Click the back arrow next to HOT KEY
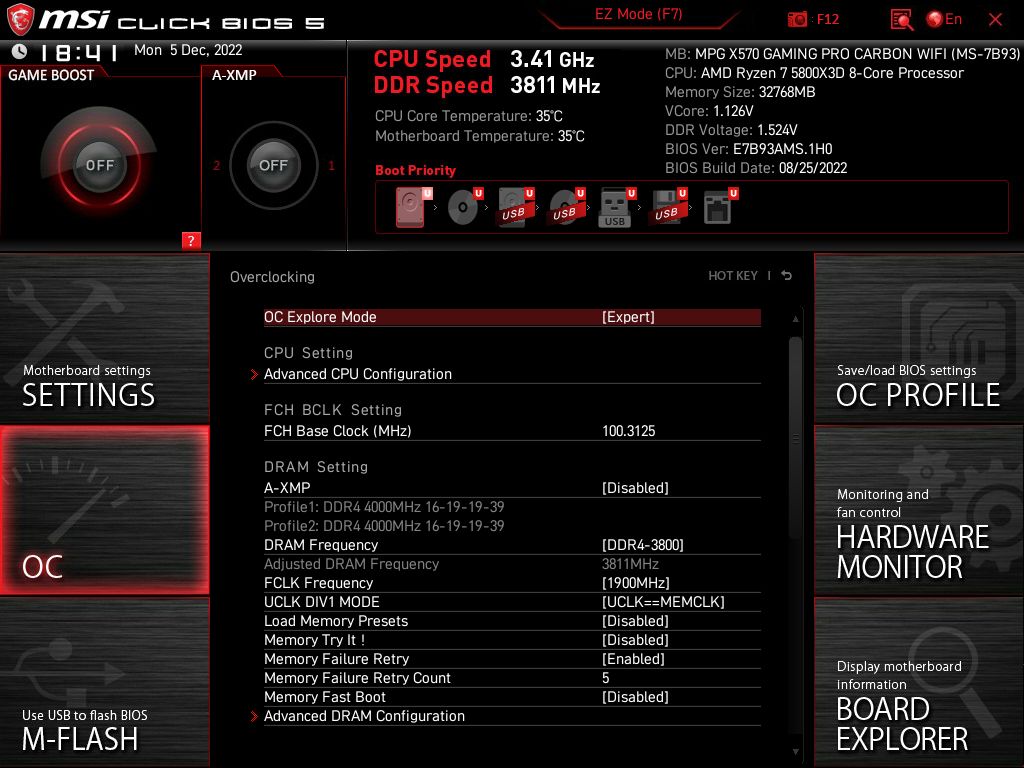Screen dimensions: 1024x768 787,276
